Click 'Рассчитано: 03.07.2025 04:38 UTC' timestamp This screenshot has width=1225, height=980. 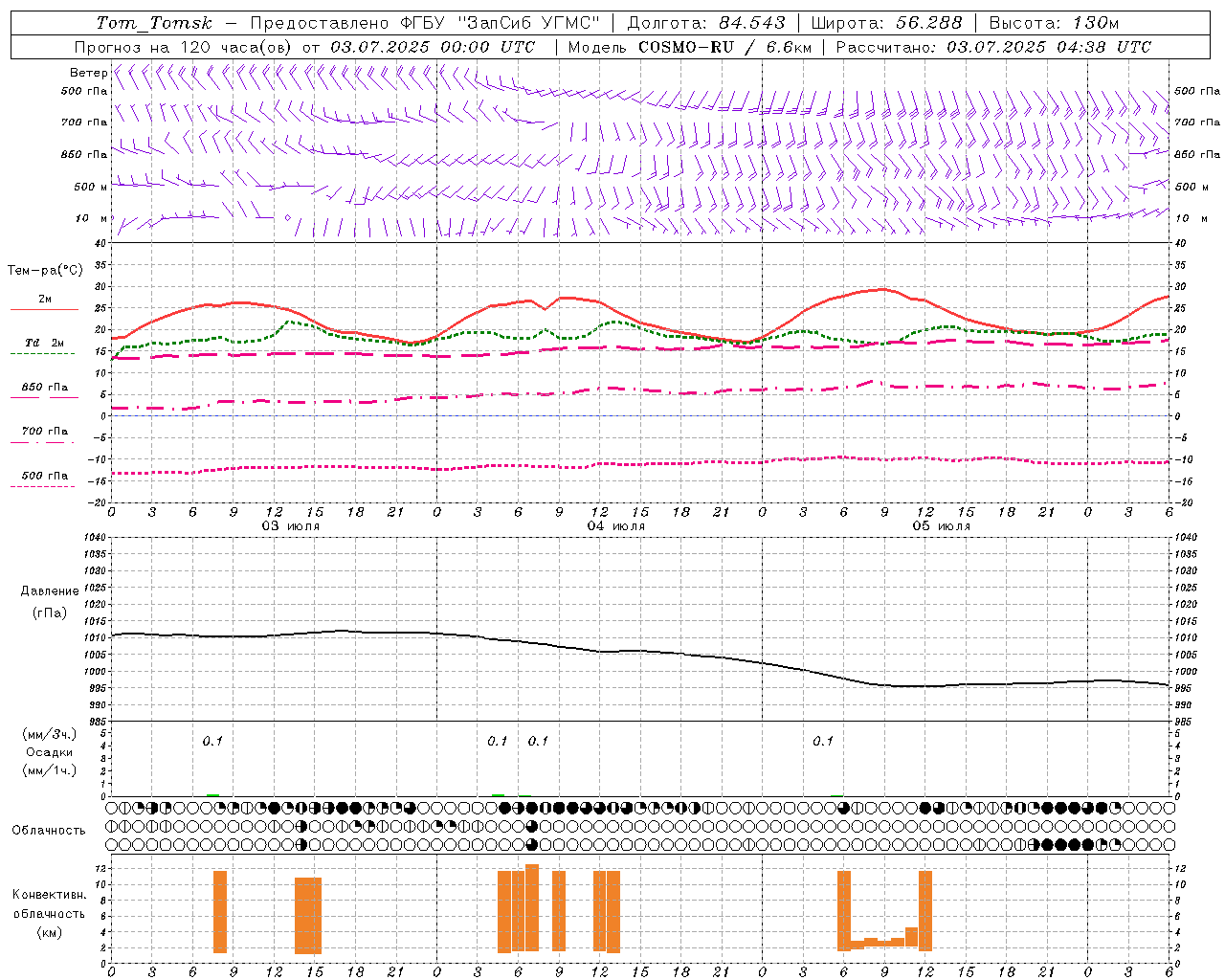pos(993,47)
